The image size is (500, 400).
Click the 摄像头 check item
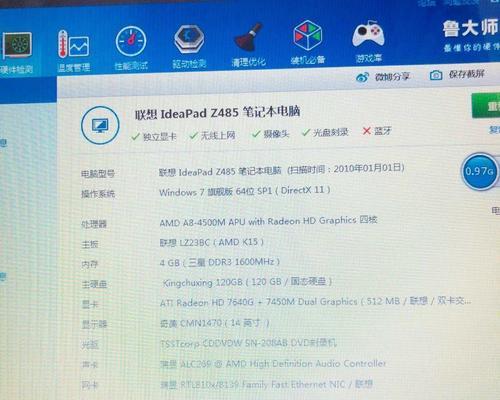(270, 134)
